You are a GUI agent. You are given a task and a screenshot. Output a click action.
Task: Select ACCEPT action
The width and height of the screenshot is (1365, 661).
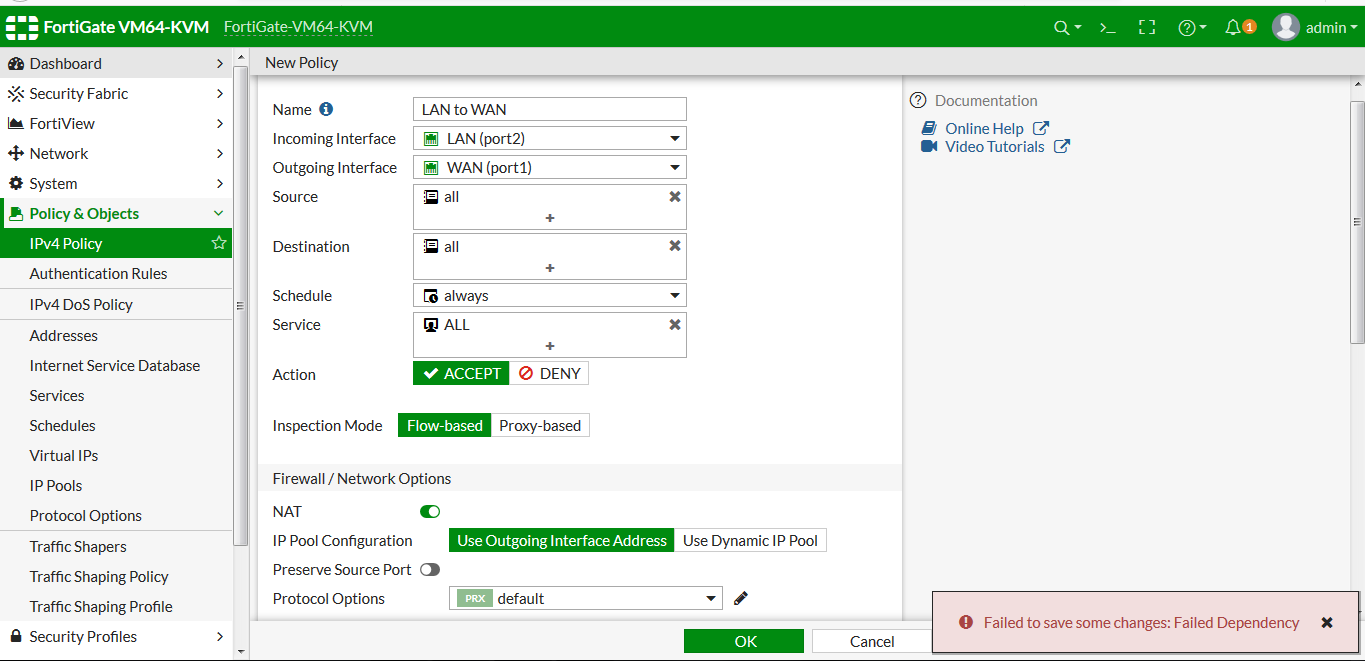pyautogui.click(x=461, y=373)
